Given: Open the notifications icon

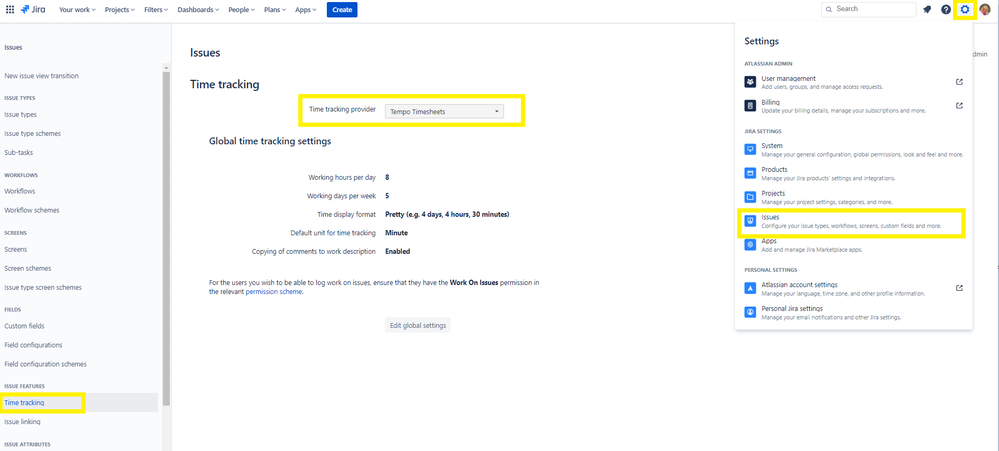Looking at the screenshot, I should (x=927, y=10).
